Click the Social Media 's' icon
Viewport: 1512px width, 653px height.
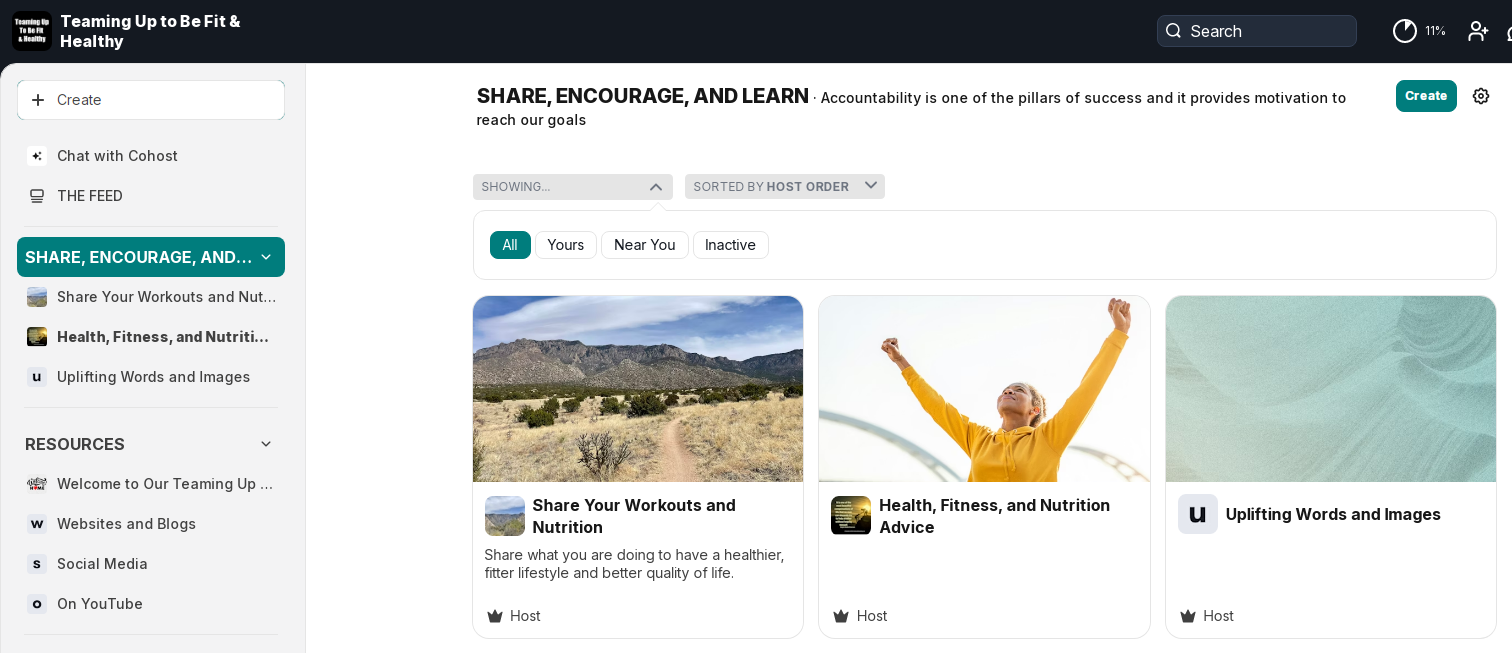[x=37, y=564]
